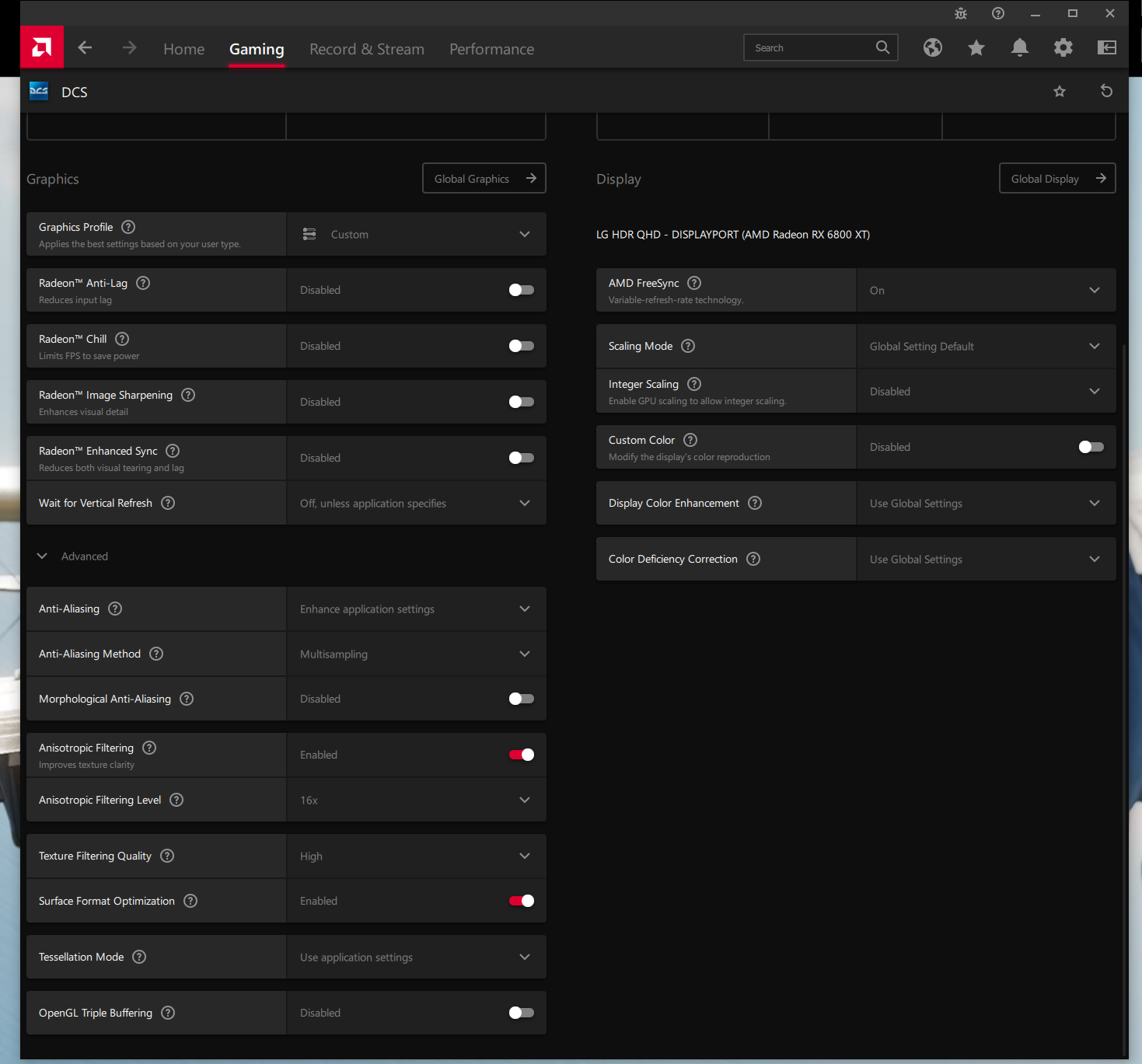
Task: Toggle the sidebar panel icon
Action: point(1107,48)
